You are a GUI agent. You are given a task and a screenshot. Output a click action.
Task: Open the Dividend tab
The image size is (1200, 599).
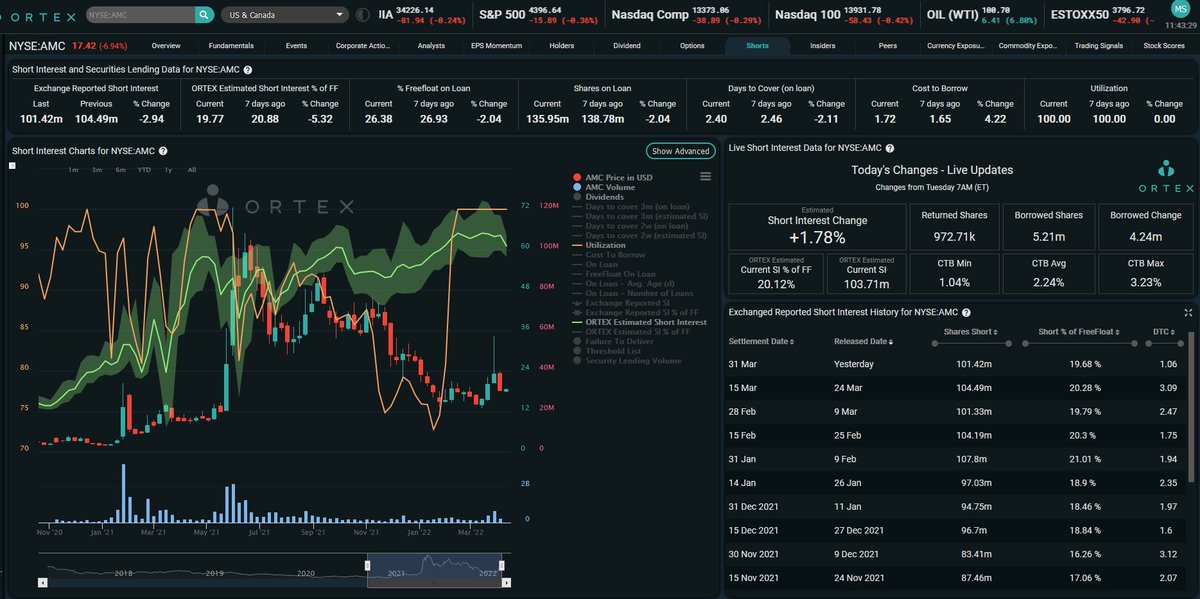625,46
